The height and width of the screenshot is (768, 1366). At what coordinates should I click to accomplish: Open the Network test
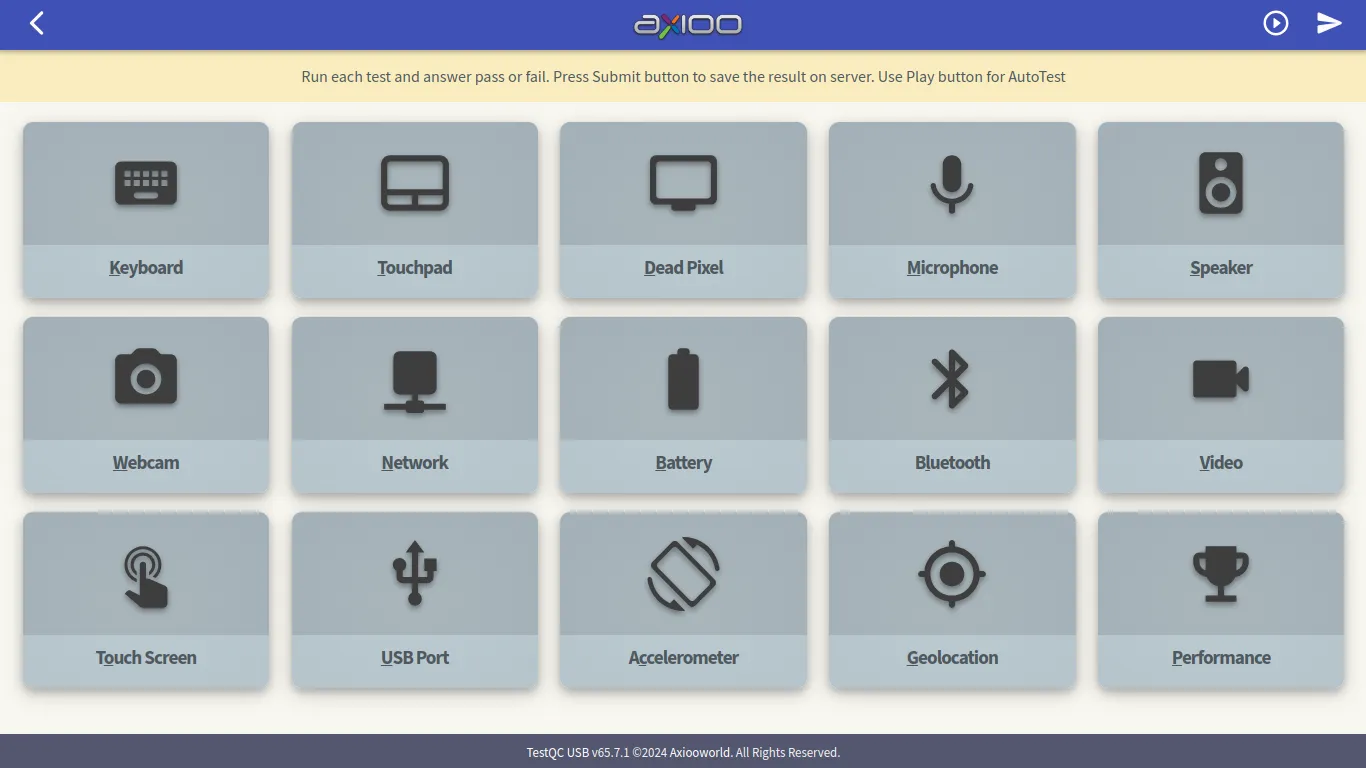[x=414, y=405]
